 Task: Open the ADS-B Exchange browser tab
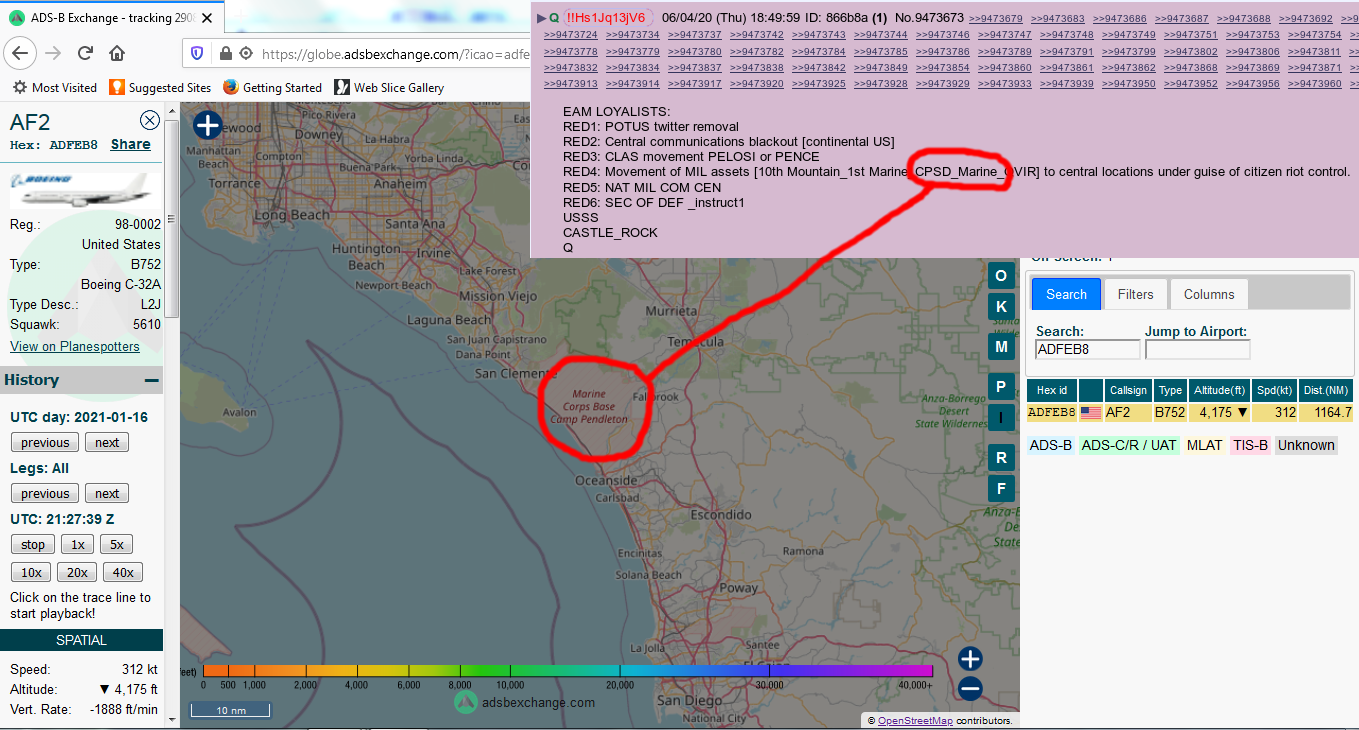[x=112, y=17]
